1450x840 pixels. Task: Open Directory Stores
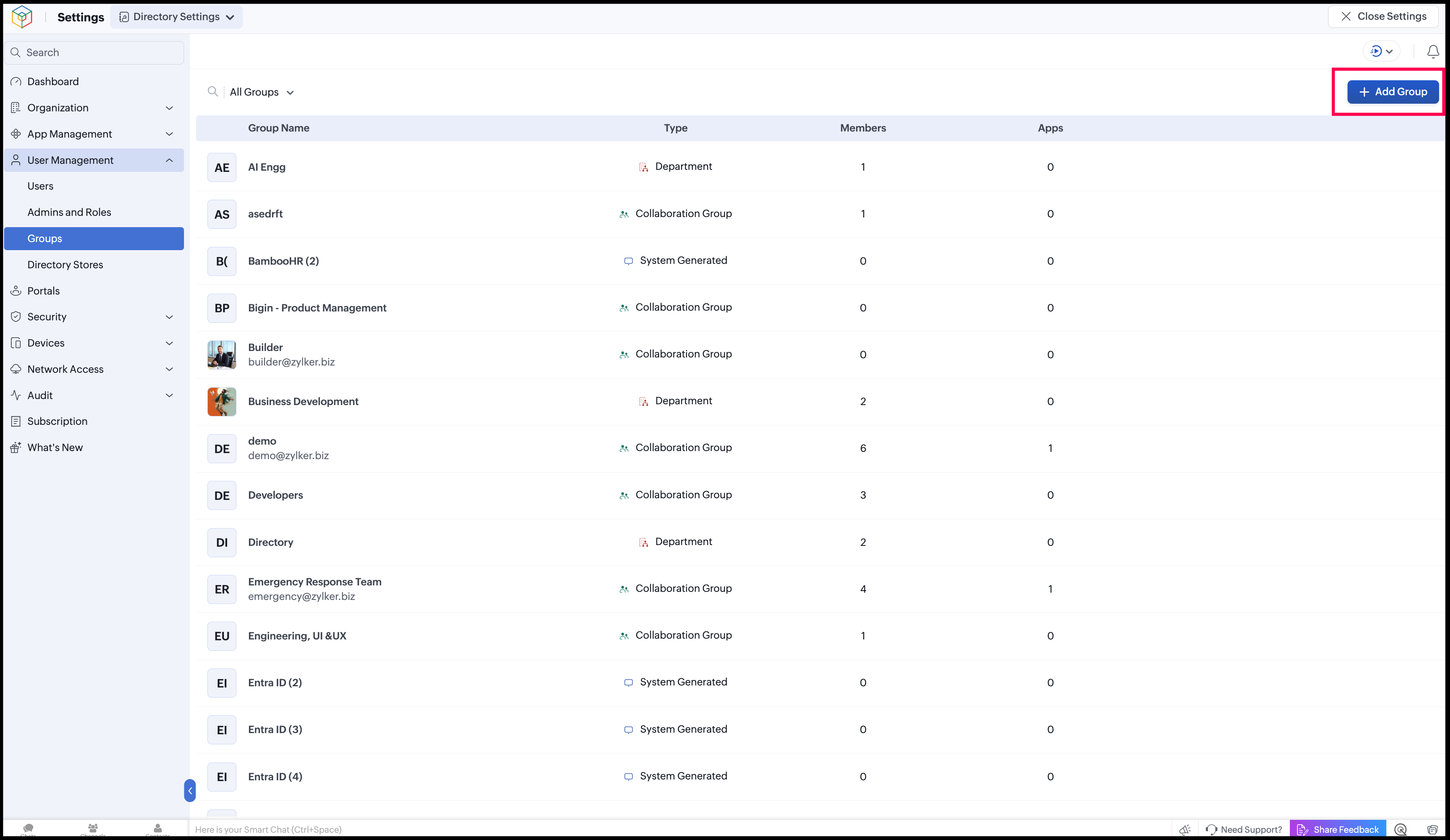(65, 265)
